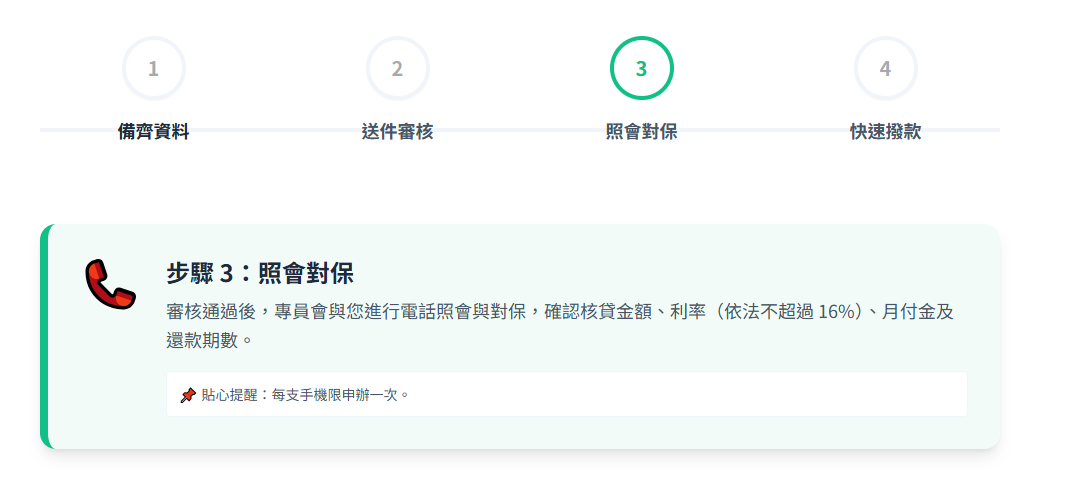Switch to the 送件審核 step tab
Image resolution: width=1078 pixels, height=488 pixels.
point(397,131)
